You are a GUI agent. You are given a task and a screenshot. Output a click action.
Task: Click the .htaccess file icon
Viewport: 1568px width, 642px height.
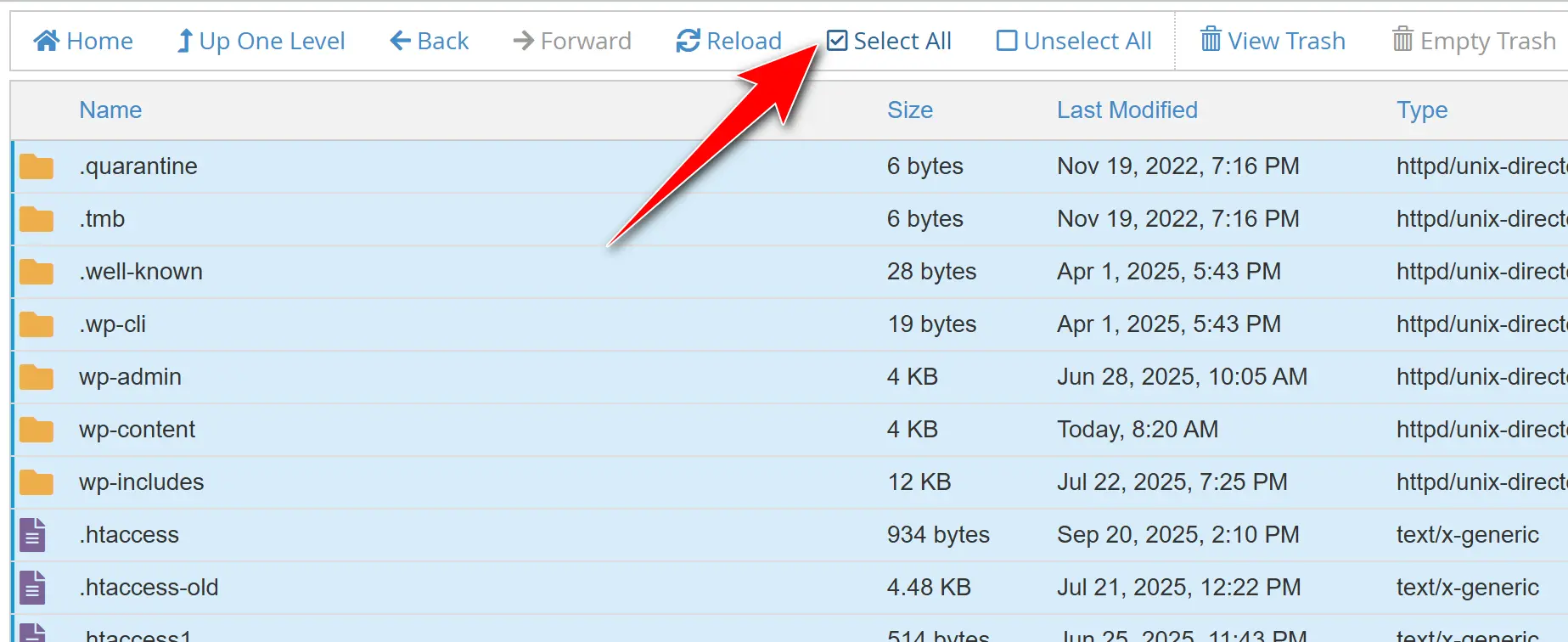[x=32, y=535]
